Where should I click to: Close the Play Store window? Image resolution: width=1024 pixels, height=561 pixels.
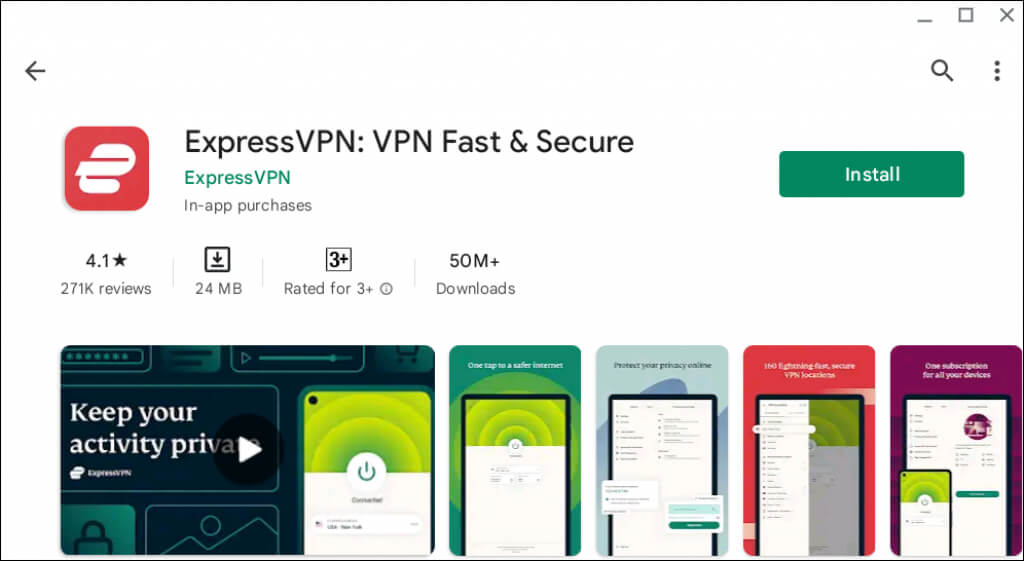(x=1006, y=15)
